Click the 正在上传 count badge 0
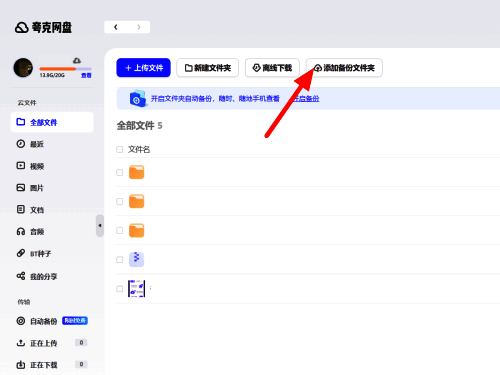Image resolution: width=500 pixels, height=375 pixels. (81, 343)
